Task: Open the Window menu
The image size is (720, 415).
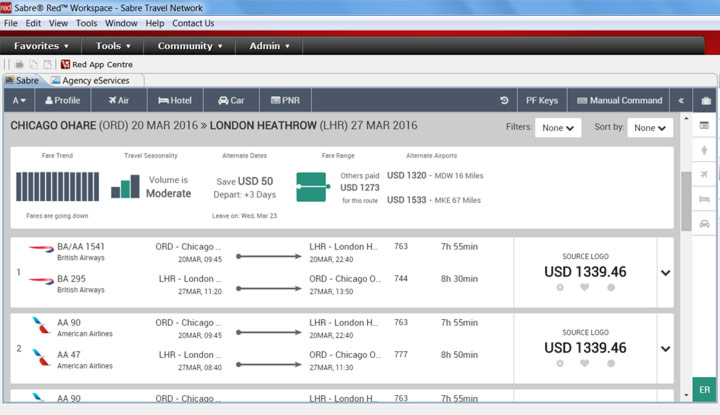Action: (121, 23)
